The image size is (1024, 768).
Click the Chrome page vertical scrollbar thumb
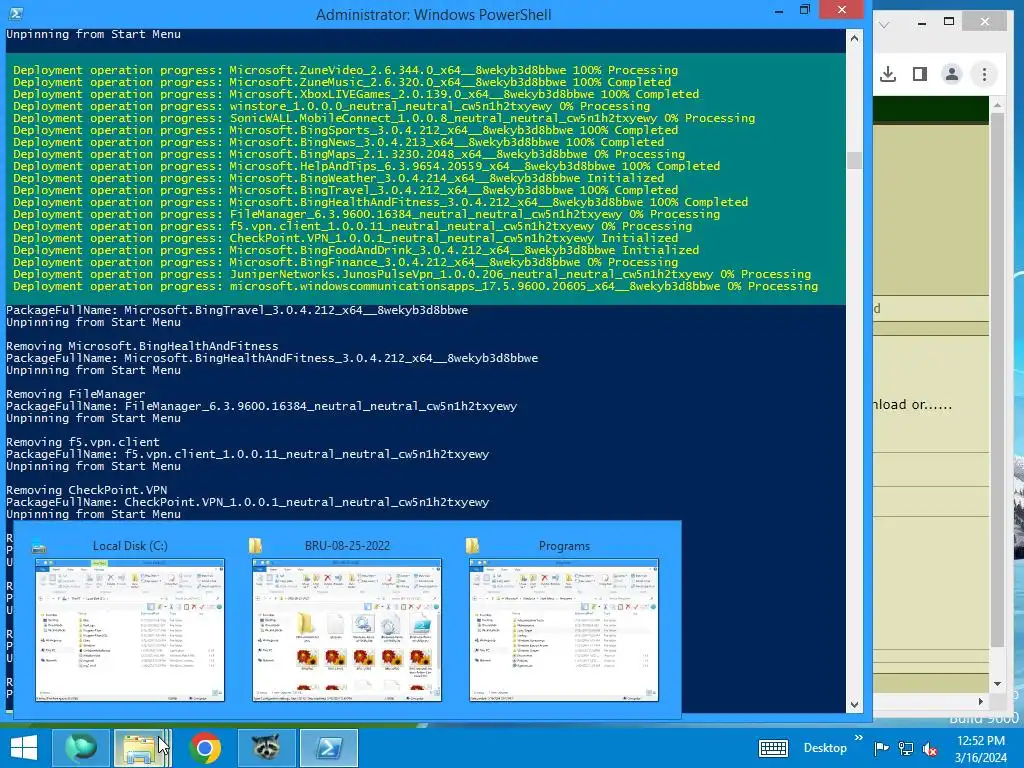tap(997, 379)
